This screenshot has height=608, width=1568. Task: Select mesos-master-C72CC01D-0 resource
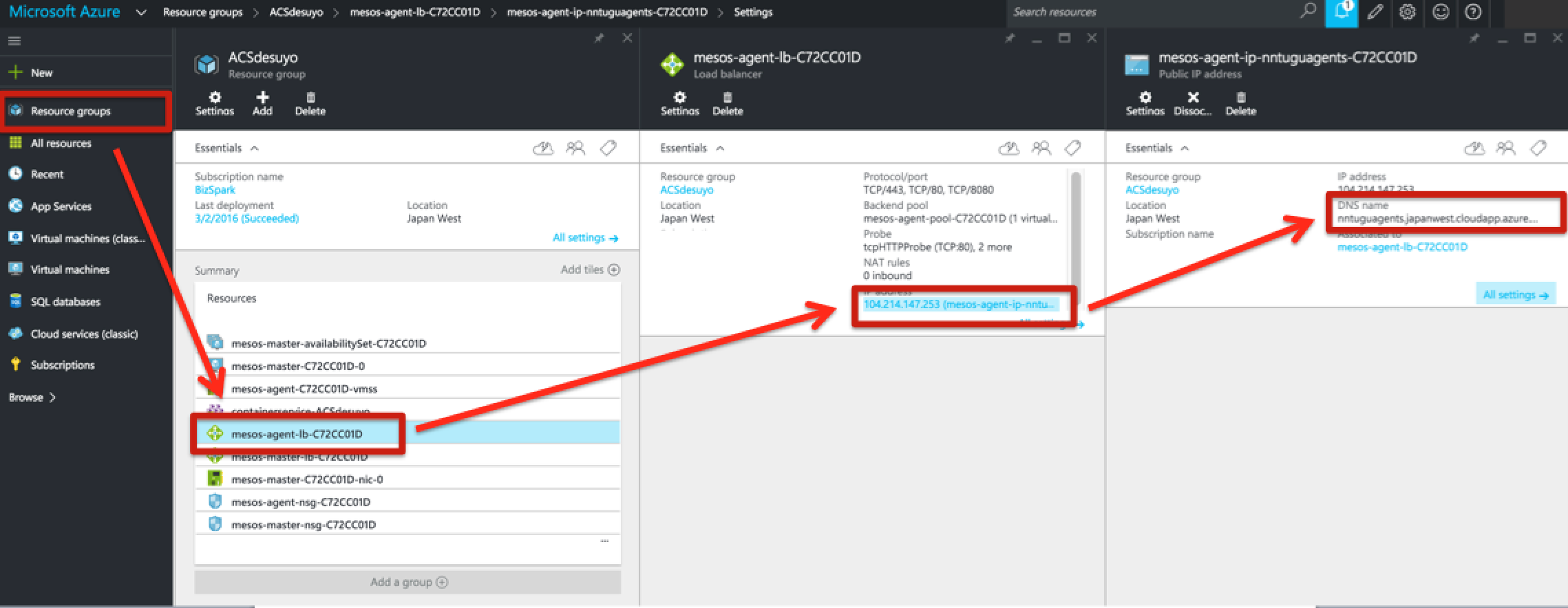(x=407, y=366)
